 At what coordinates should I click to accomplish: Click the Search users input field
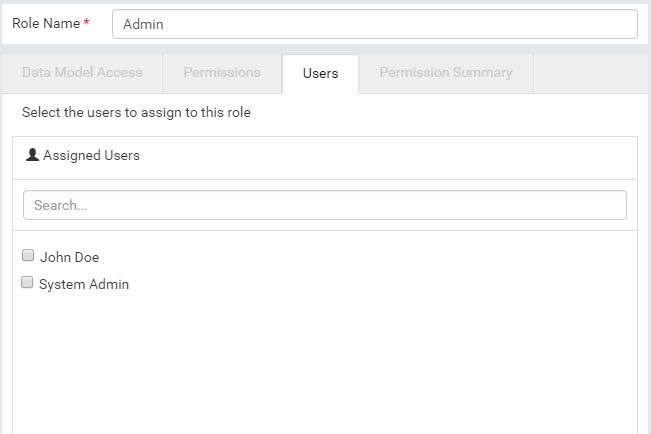pyautogui.click(x=325, y=205)
